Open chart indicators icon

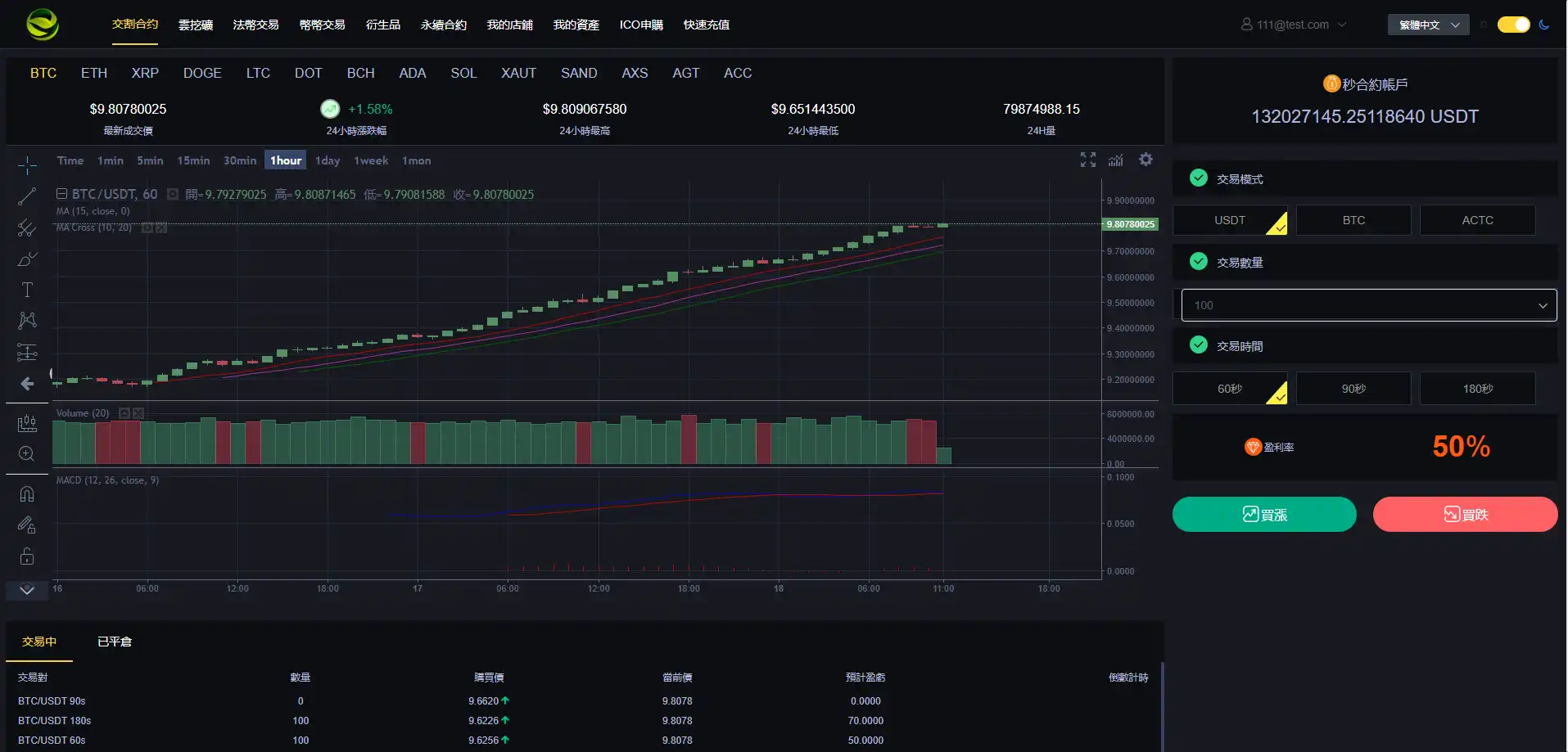(1115, 160)
